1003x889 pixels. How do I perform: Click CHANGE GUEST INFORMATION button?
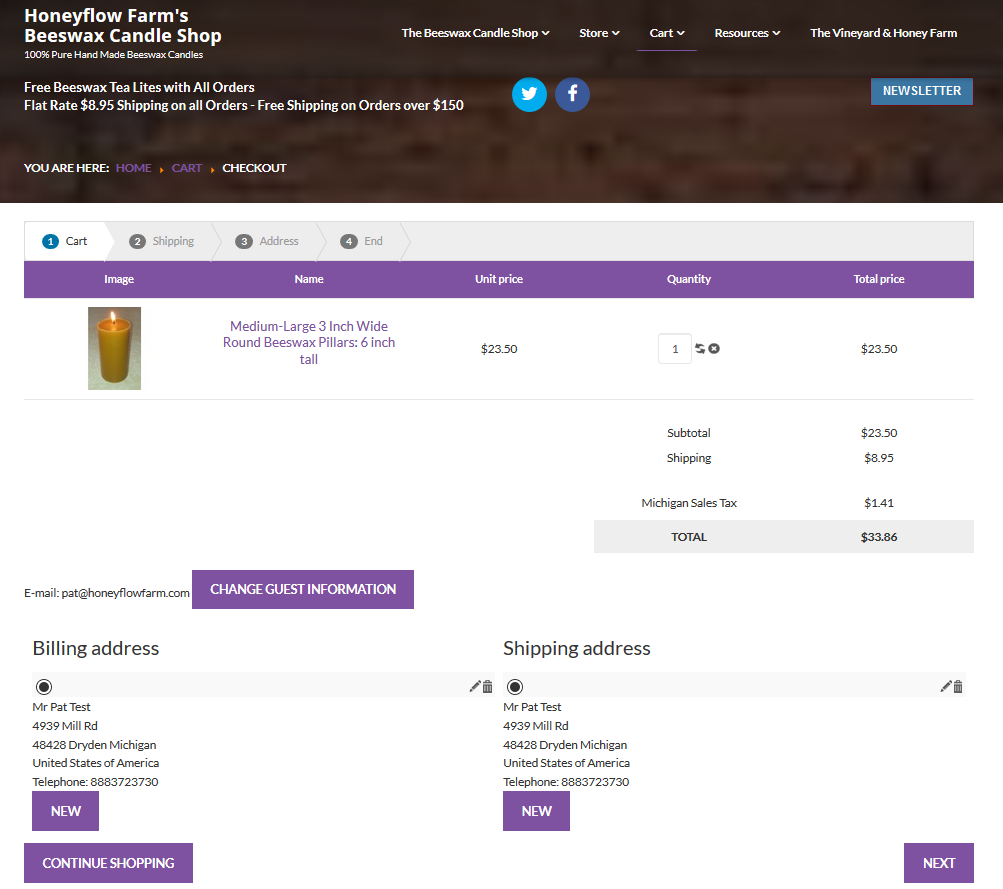(x=303, y=590)
